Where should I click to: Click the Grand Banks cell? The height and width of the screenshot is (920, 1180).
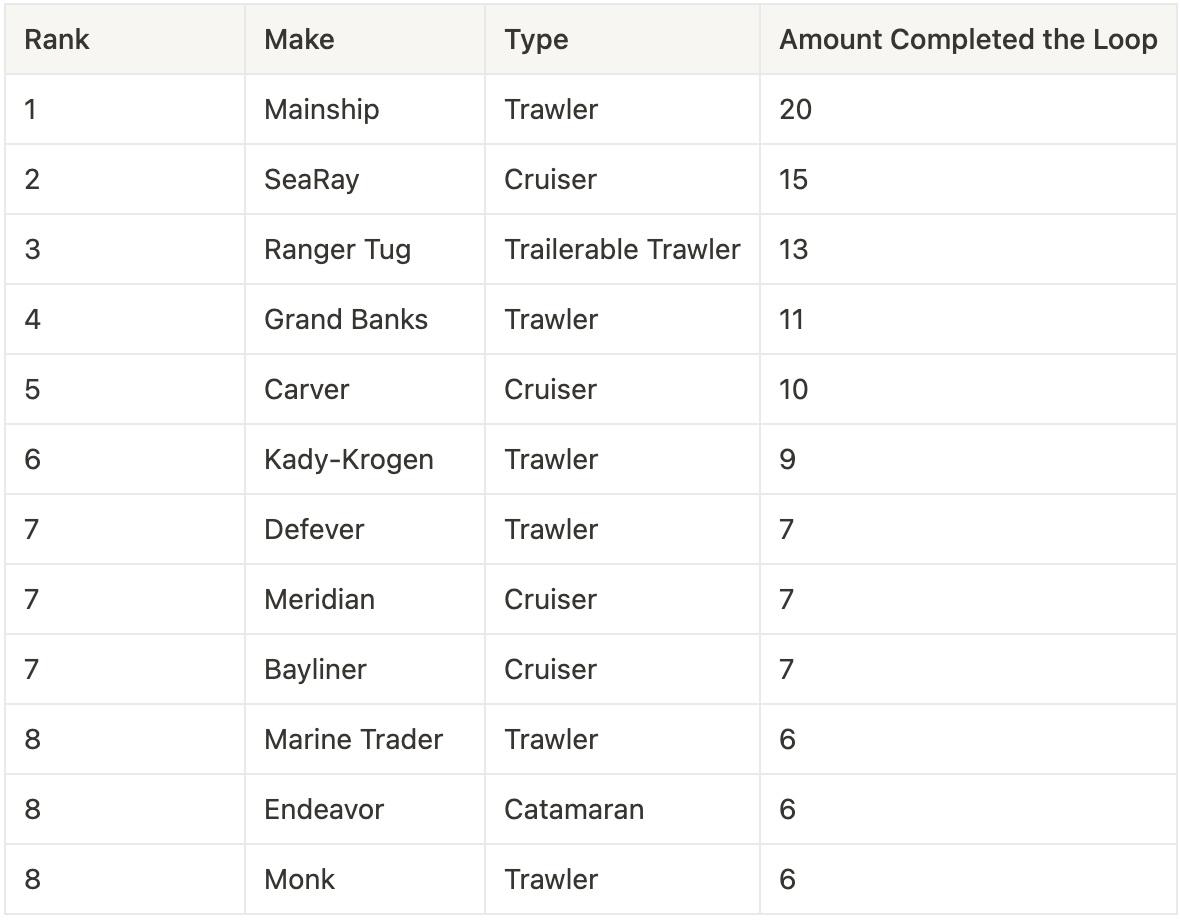click(x=345, y=319)
